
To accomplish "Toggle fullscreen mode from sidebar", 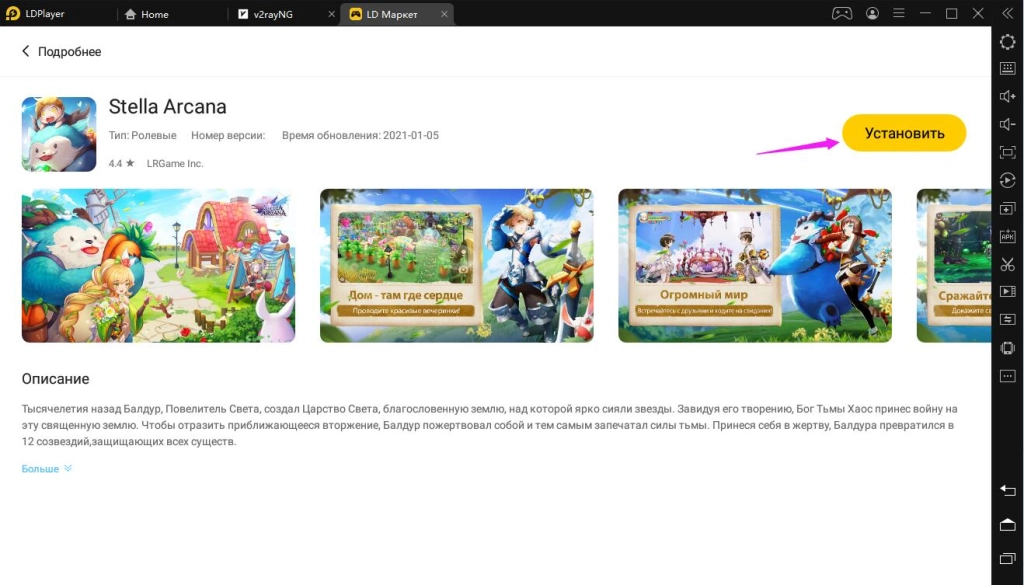I will pyautogui.click(x=1008, y=152).
